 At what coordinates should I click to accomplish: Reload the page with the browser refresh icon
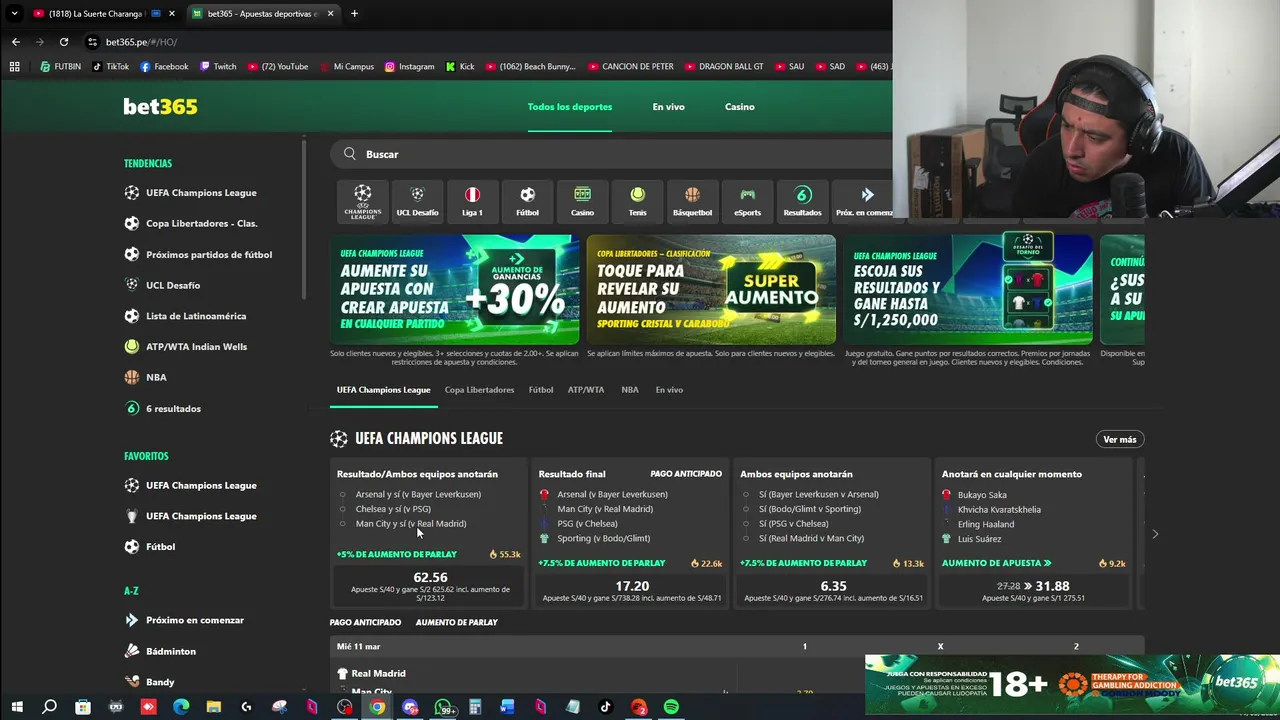tap(64, 42)
